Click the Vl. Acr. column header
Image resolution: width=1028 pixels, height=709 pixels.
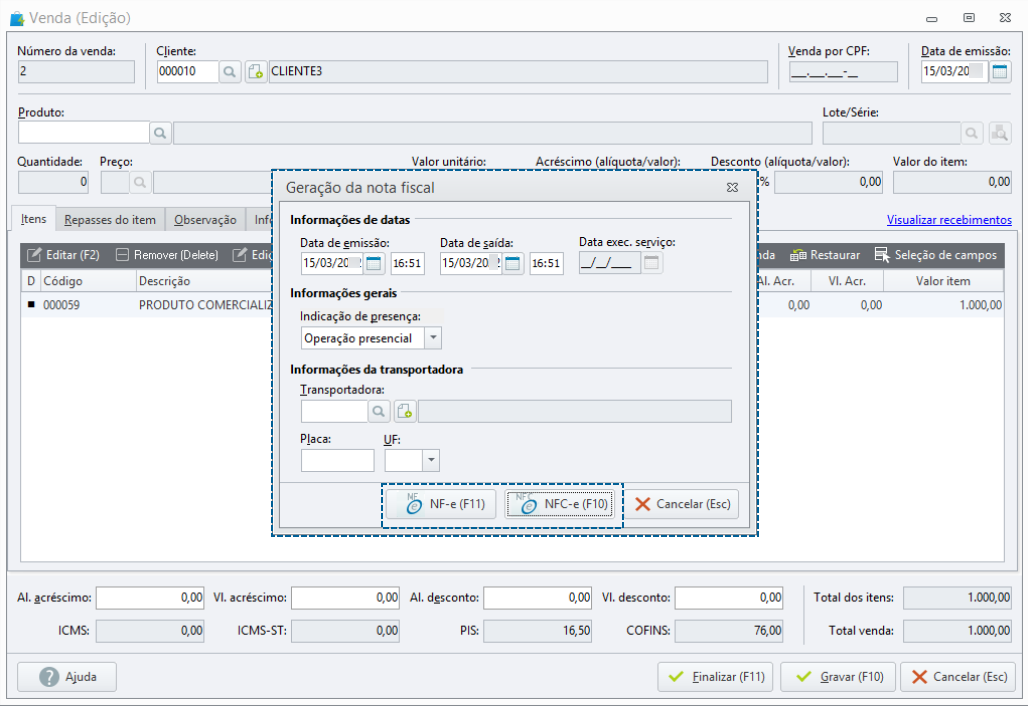point(847,281)
